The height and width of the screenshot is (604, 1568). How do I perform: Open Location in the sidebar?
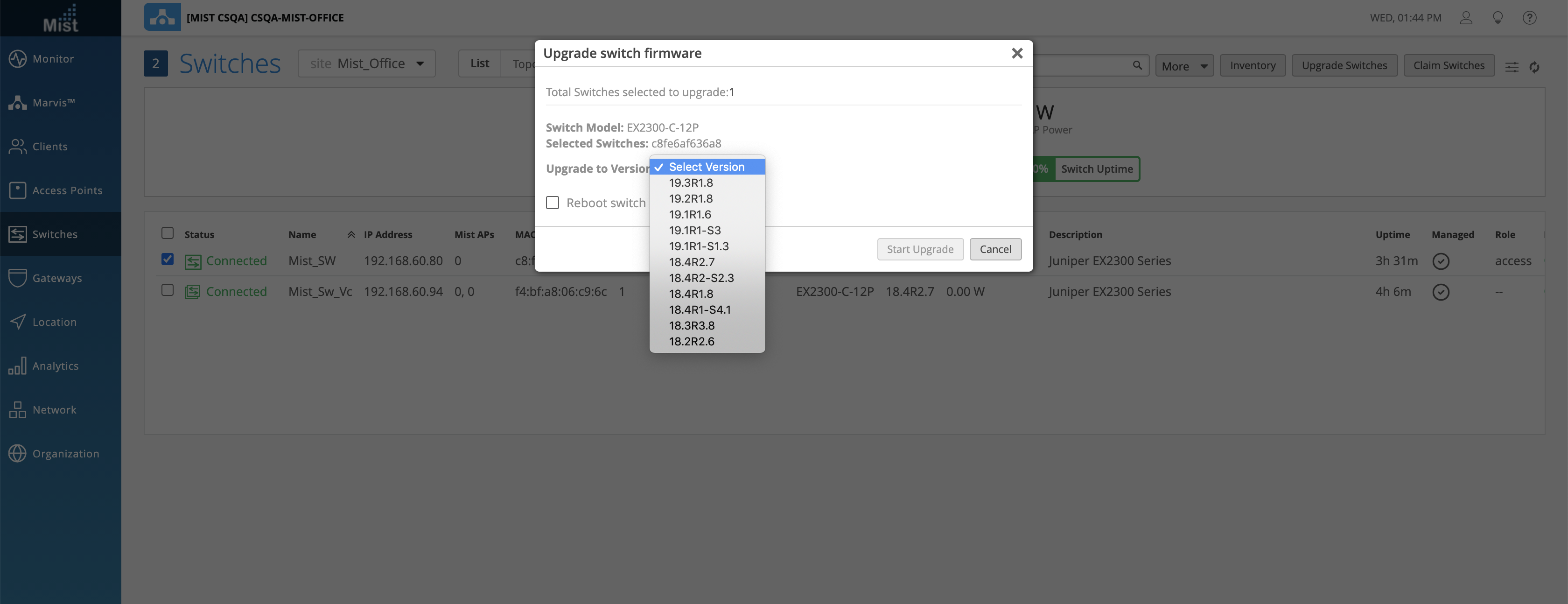(x=54, y=322)
